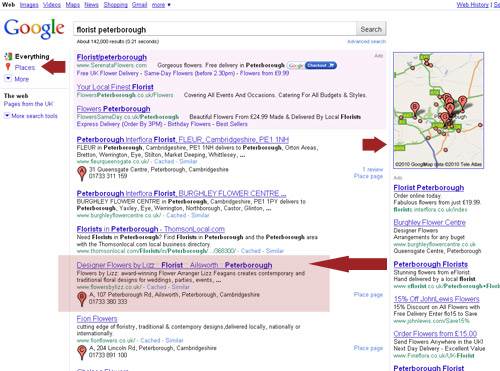Open the BURGHLEY FLOWER CENTRE result

click(181, 194)
